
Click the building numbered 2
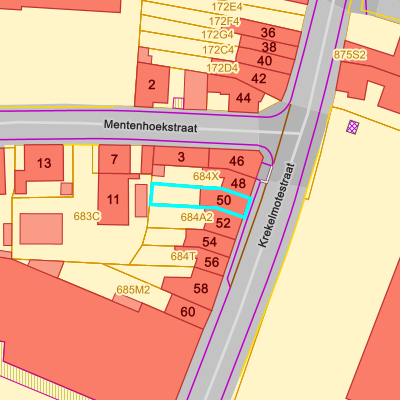click(x=152, y=85)
